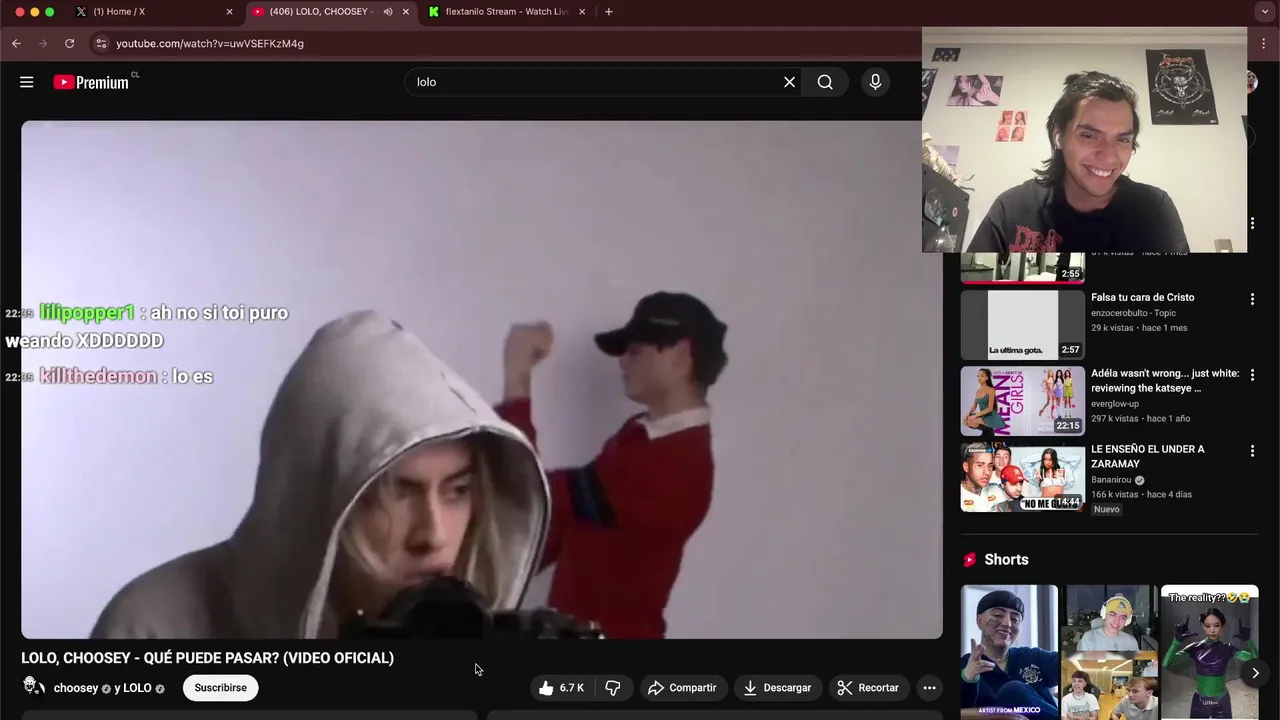Close the flextanilo Stream tab
Image resolution: width=1280 pixels, height=720 pixels.
point(582,12)
